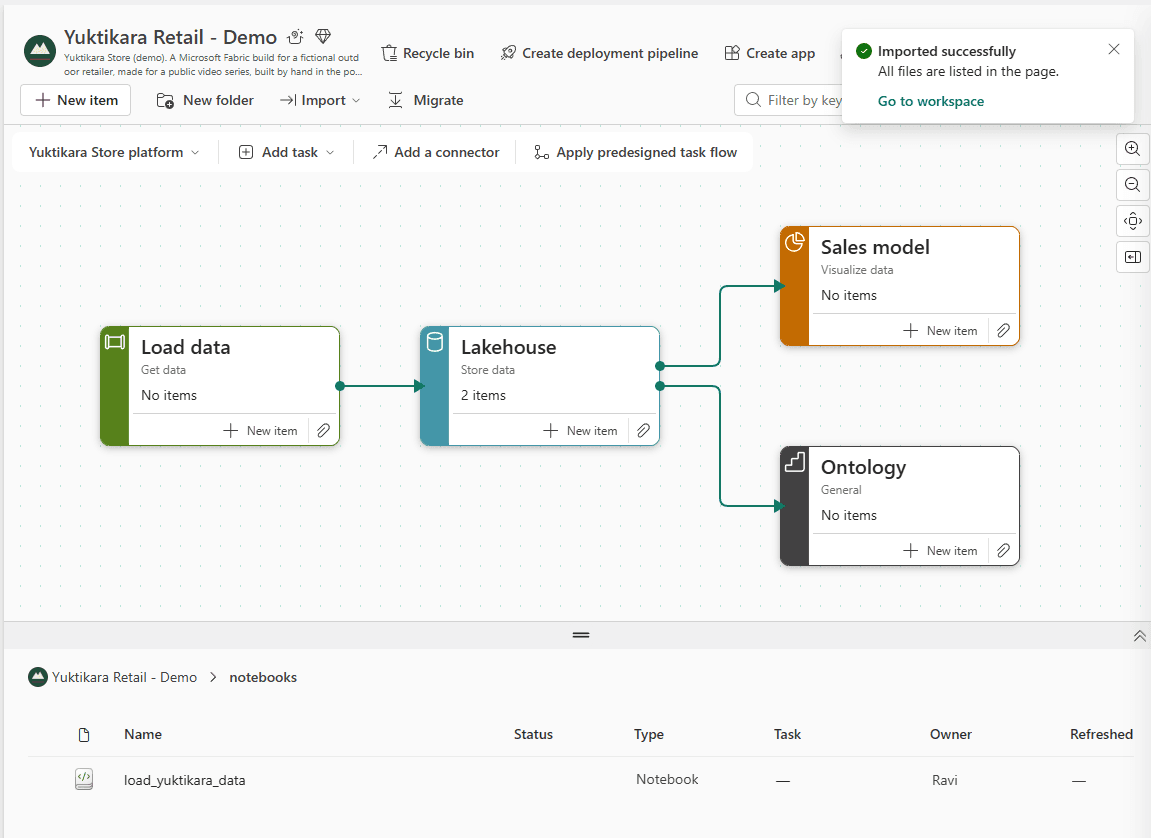The height and width of the screenshot is (838, 1151).
Task: Open the load_yuktikara_data notebook
Action: tap(184, 780)
